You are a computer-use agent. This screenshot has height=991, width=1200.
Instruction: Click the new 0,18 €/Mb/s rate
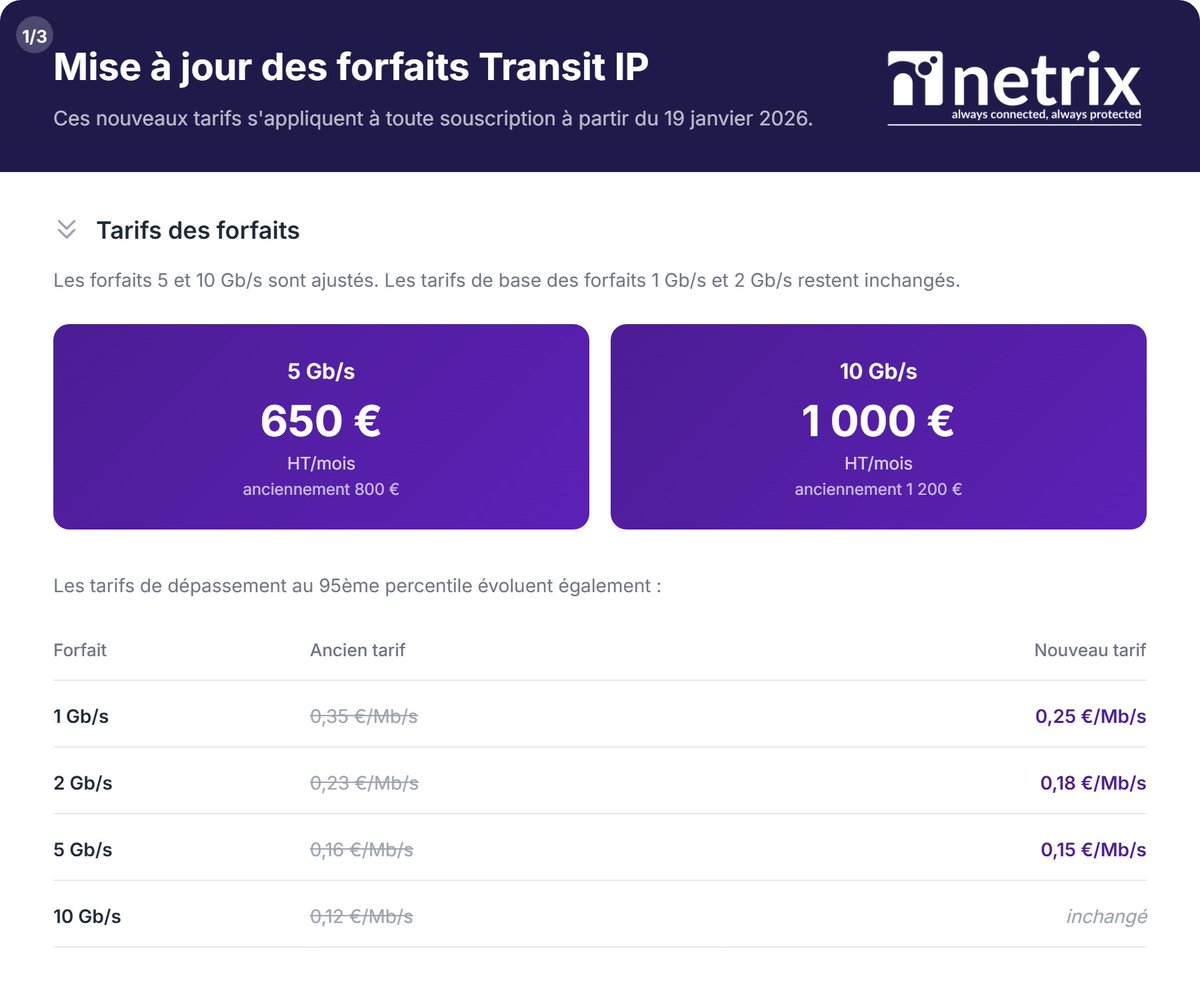click(x=1093, y=783)
